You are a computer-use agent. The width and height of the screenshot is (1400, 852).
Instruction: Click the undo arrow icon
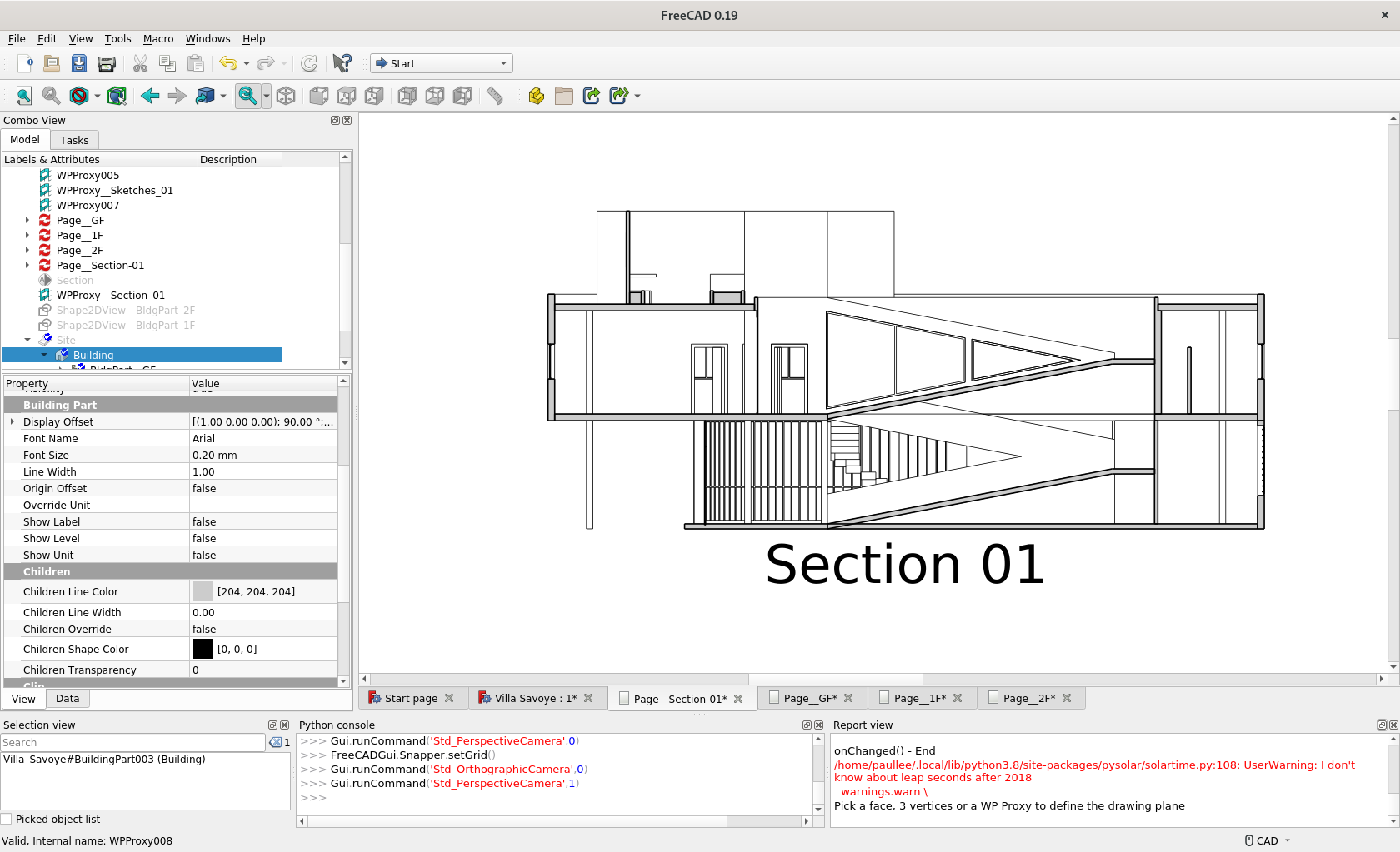[227, 63]
